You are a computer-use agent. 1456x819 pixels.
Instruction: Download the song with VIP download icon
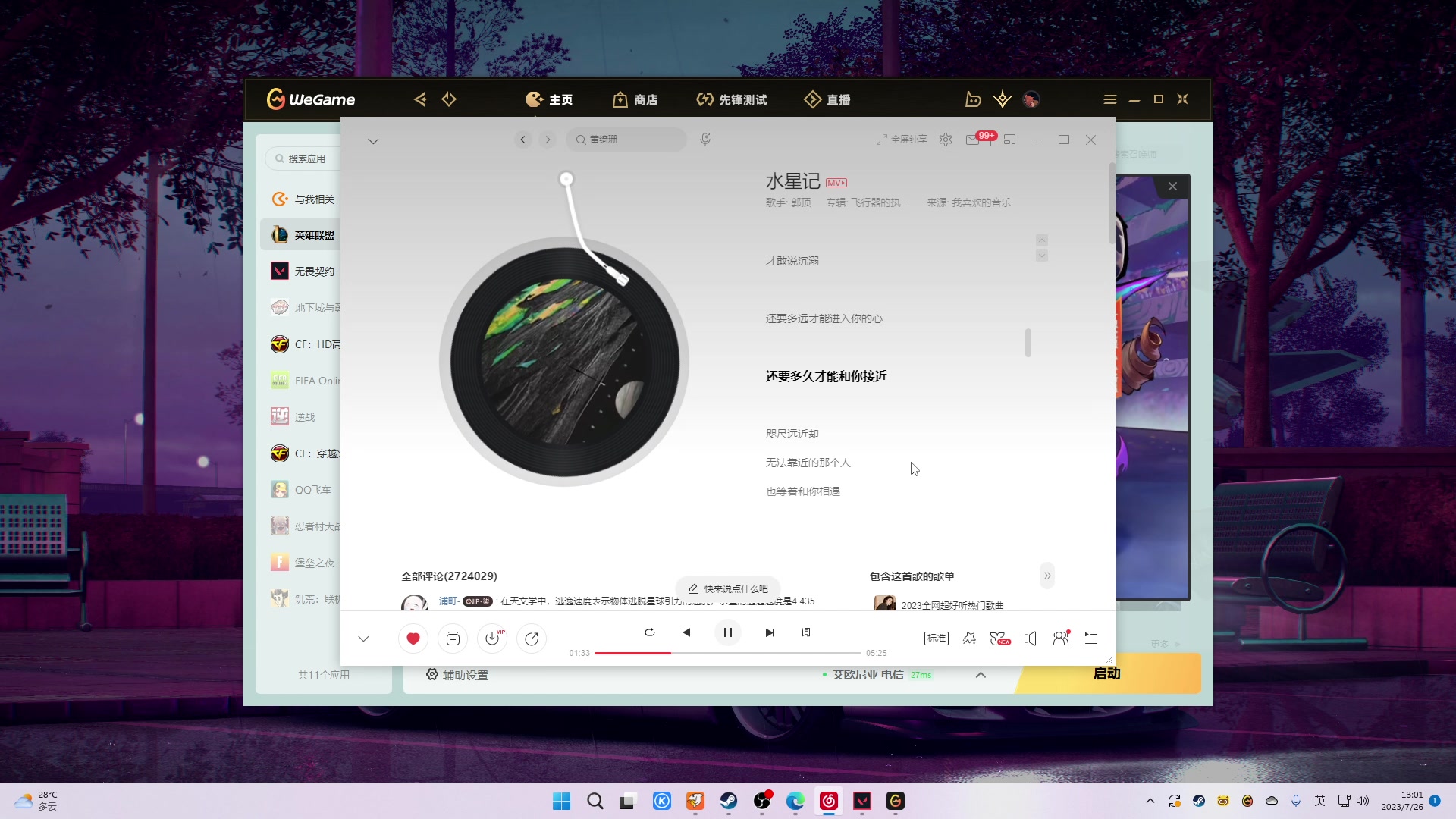coord(492,639)
